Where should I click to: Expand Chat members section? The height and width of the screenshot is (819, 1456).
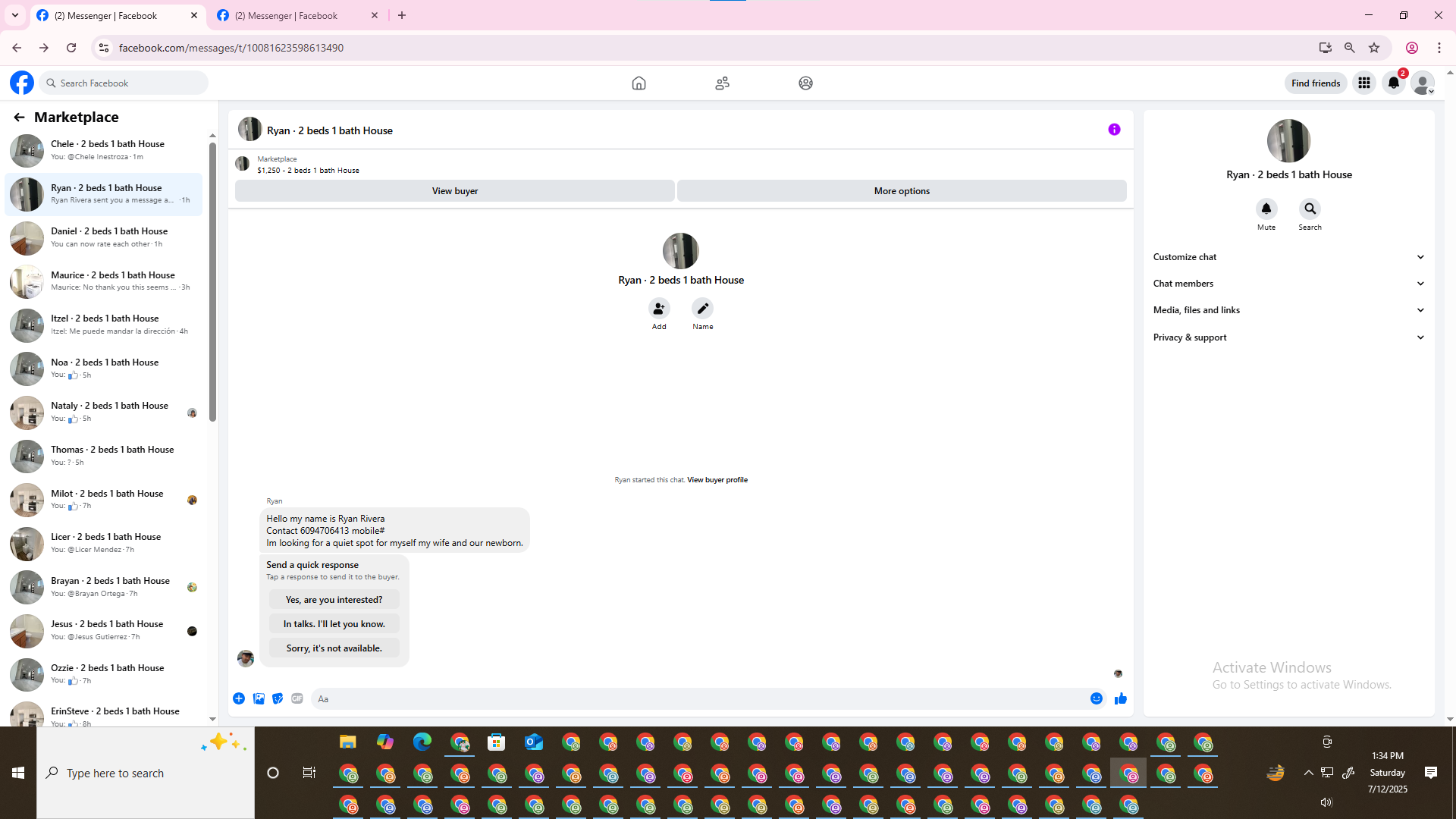[1288, 284]
